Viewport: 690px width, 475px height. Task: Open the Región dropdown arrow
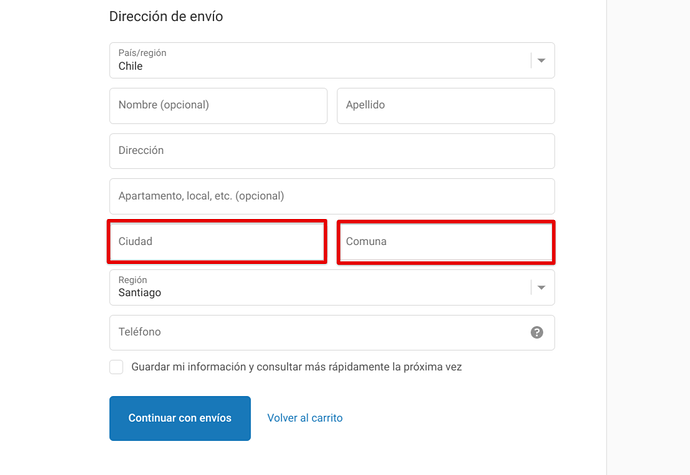(x=541, y=288)
